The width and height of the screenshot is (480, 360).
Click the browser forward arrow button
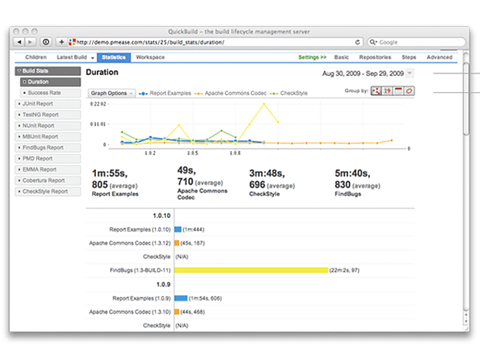[x=30, y=42]
